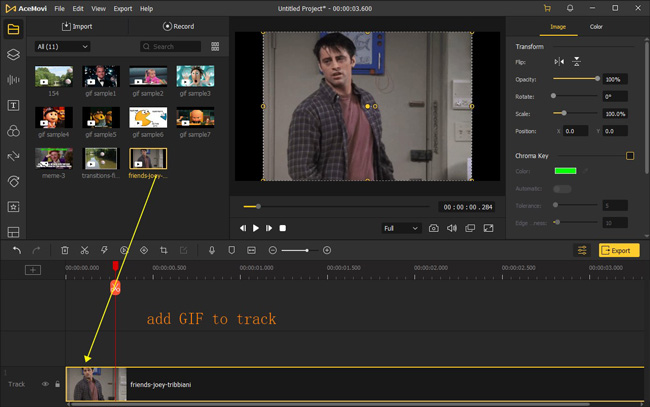Split the clip with scissors icon
The height and width of the screenshot is (407, 650).
pyautogui.click(x=85, y=250)
